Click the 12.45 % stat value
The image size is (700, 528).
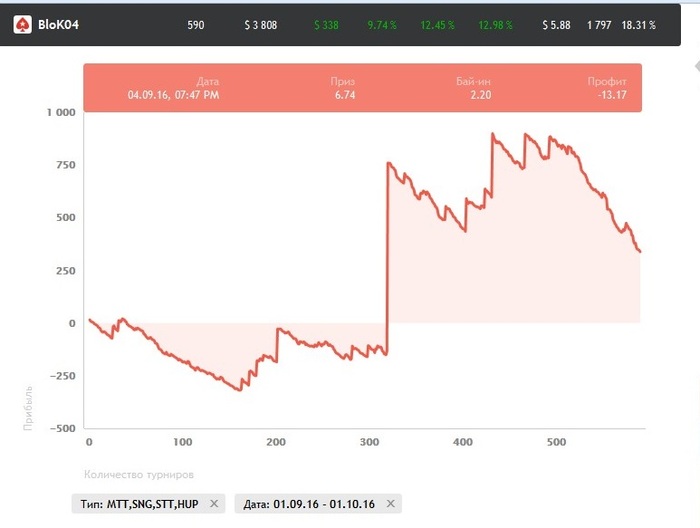[437, 24]
